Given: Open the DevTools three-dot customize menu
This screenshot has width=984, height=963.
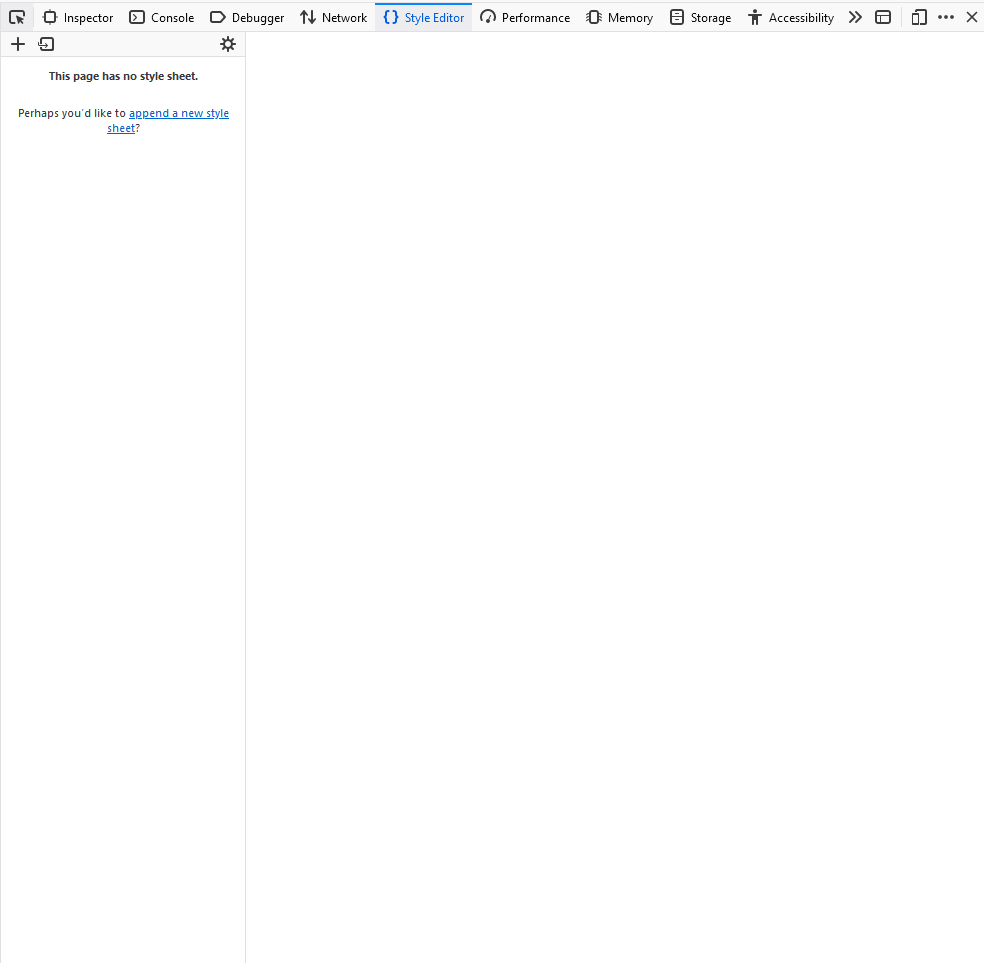Looking at the screenshot, I should tap(946, 18).
